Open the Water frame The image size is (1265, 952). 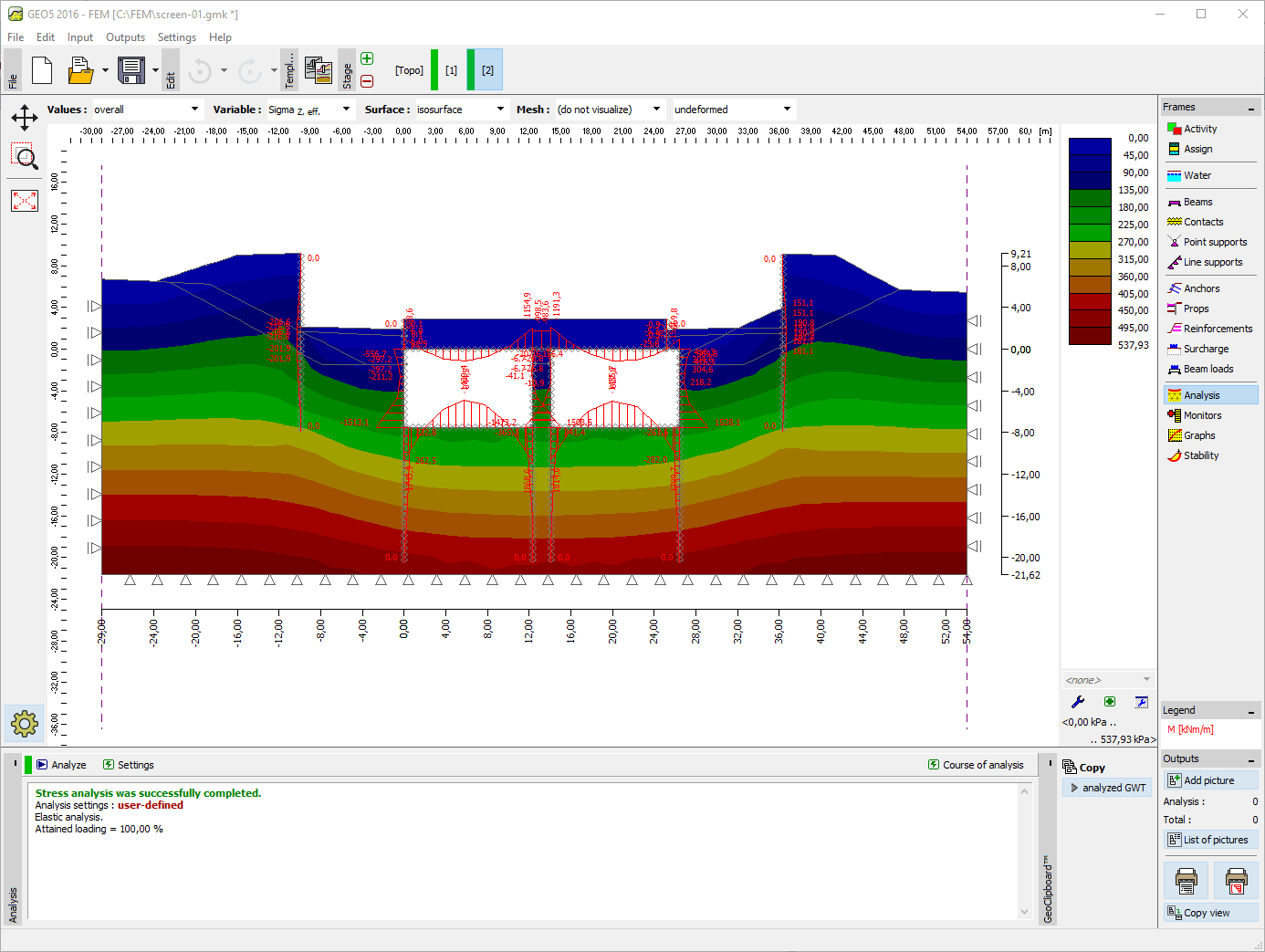click(1196, 175)
